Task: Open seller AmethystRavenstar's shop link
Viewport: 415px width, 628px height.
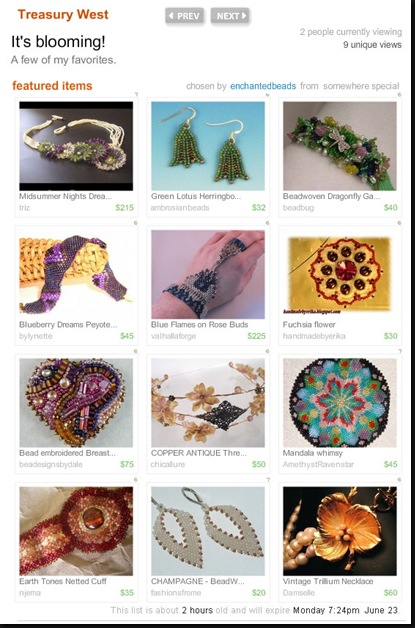Action: (x=318, y=465)
